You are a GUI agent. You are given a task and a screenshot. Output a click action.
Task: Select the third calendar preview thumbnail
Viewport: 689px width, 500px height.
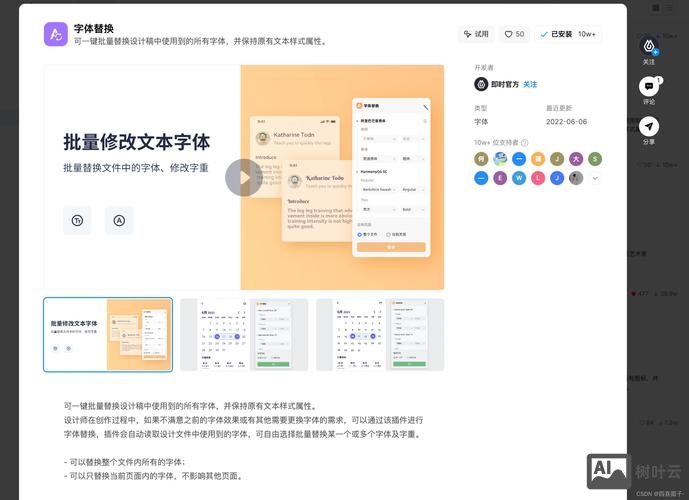click(380, 335)
